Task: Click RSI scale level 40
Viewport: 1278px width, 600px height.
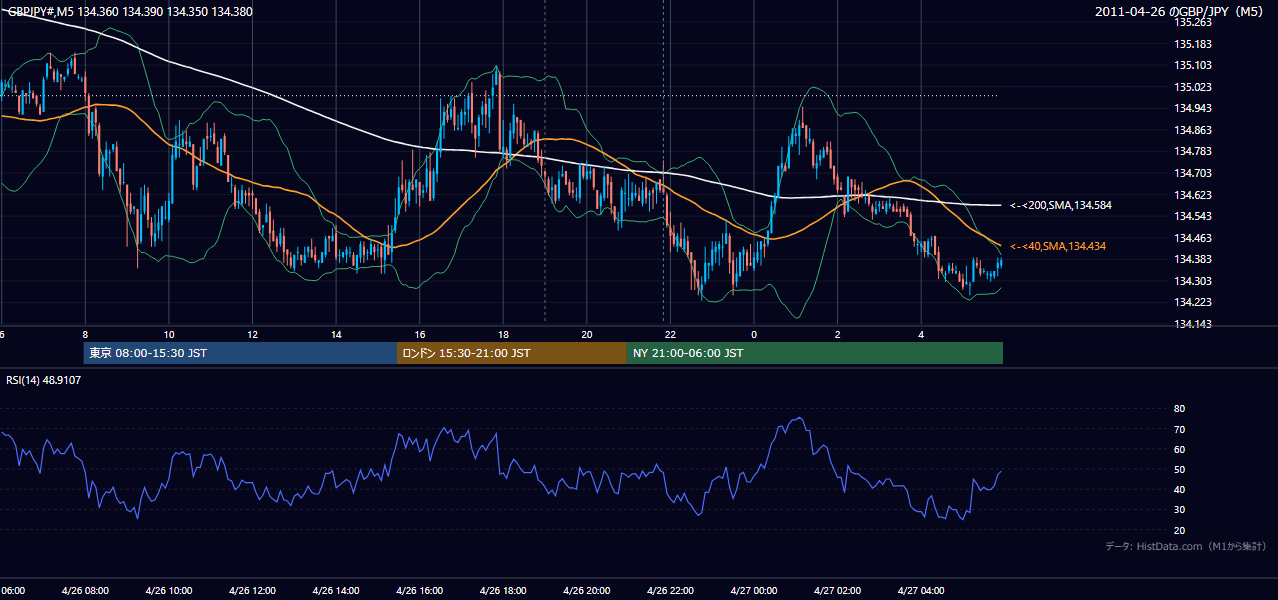Action: click(x=1179, y=489)
